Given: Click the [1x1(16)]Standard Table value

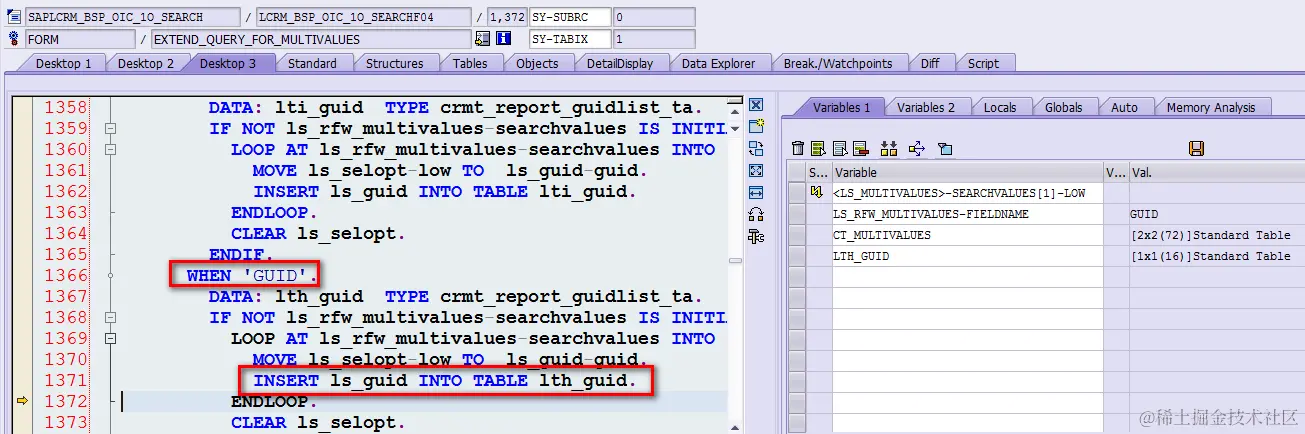Looking at the screenshot, I should [1211, 256].
